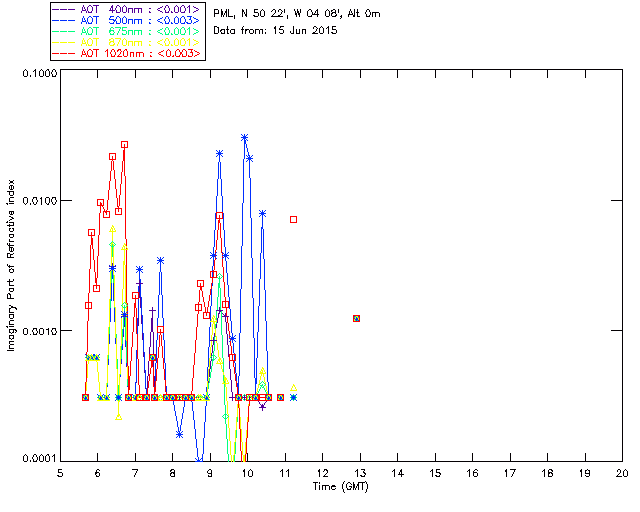Click x-axis tick label 17
Viewport: 640px width, 512px height.
[x=510, y=473]
